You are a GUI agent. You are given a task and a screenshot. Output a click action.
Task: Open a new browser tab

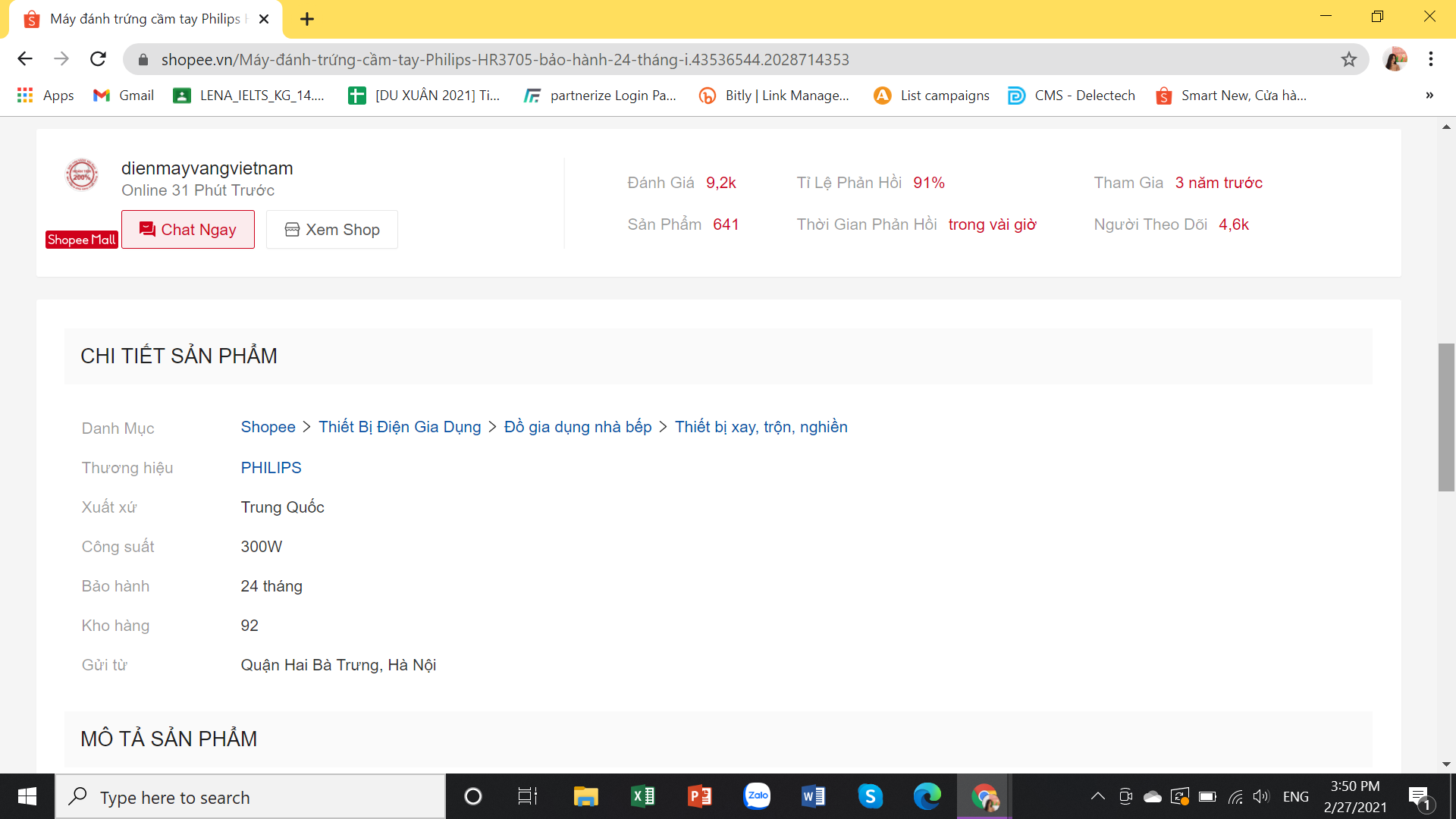coord(307,19)
